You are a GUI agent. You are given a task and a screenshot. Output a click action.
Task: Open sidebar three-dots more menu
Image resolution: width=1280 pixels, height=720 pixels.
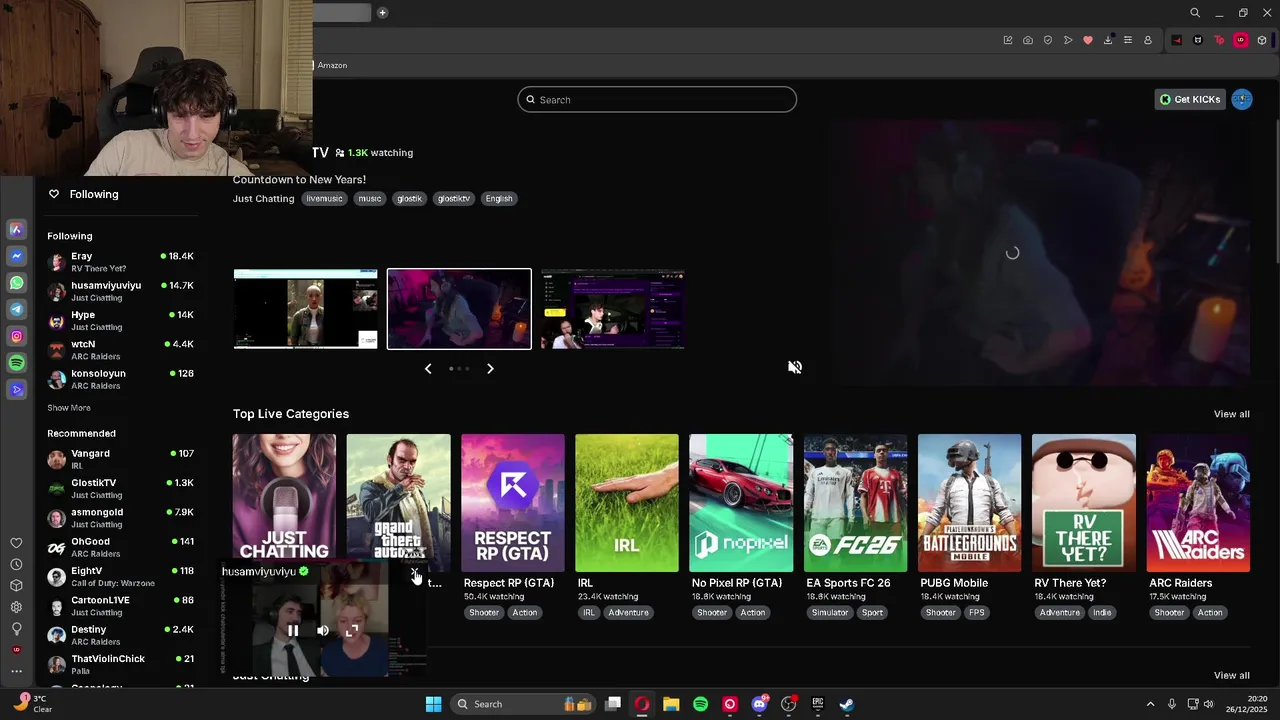(x=16, y=672)
